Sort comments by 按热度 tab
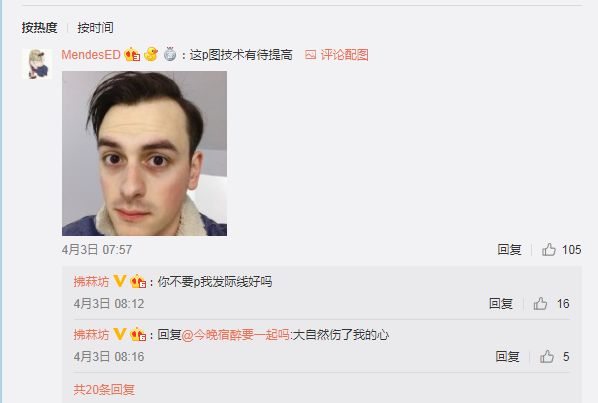Image resolution: width=598 pixels, height=403 pixels. [39, 28]
